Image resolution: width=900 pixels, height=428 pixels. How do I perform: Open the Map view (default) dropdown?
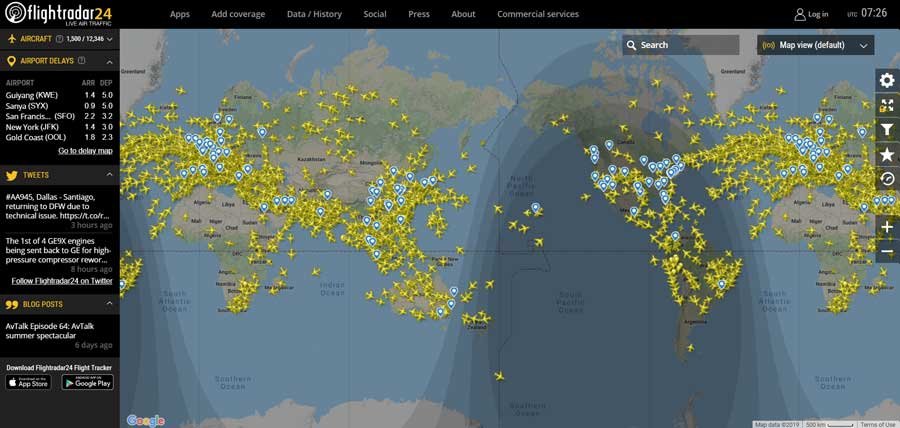click(x=816, y=45)
